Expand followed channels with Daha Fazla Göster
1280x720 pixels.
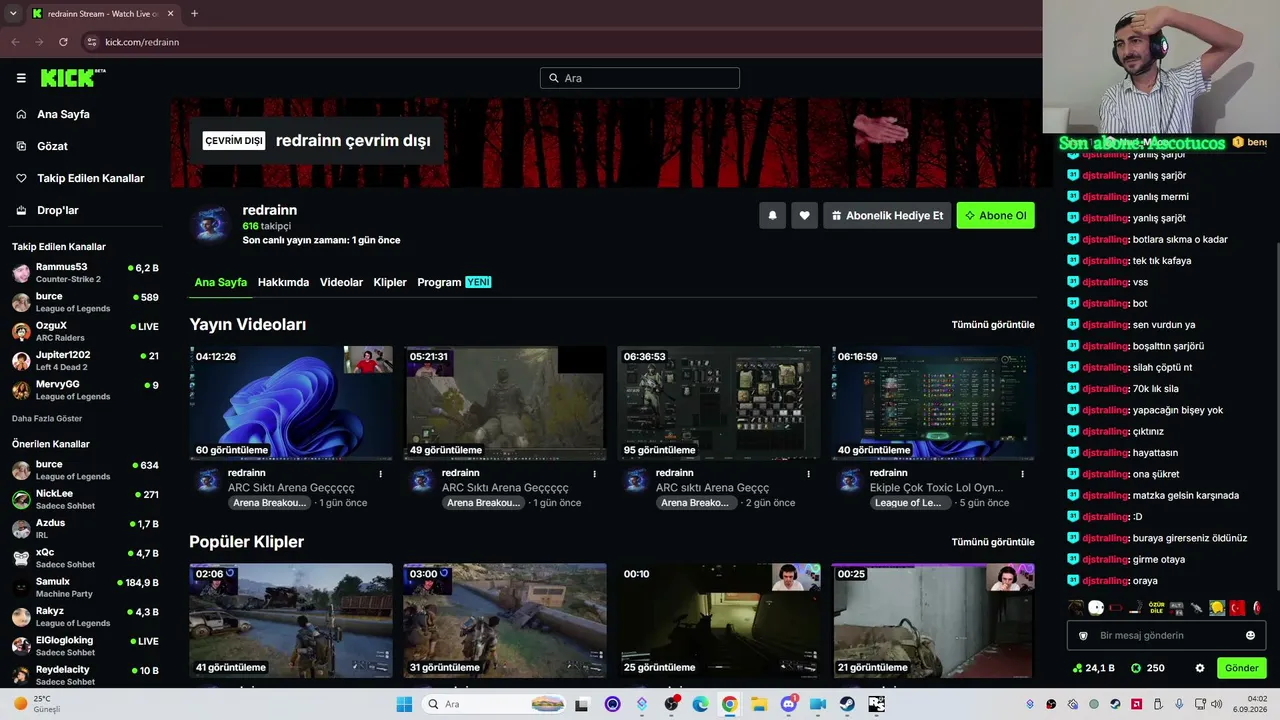pyautogui.click(x=47, y=418)
